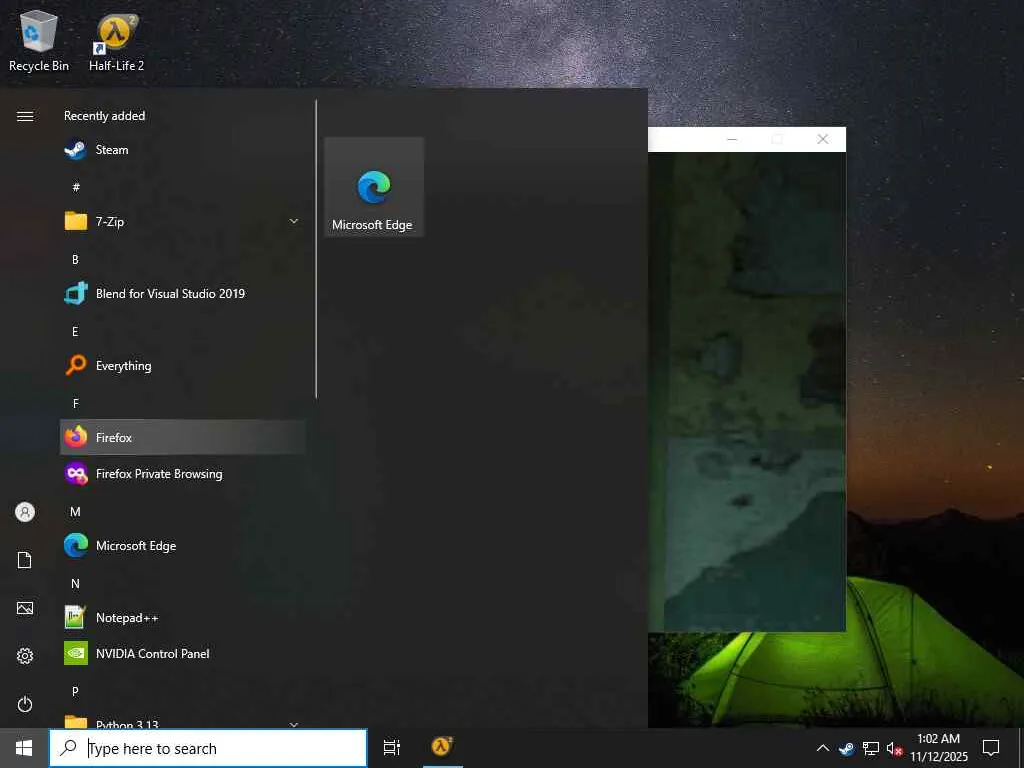
Task: Click Half-Life 2 taskbar icon
Action: pyautogui.click(x=442, y=746)
